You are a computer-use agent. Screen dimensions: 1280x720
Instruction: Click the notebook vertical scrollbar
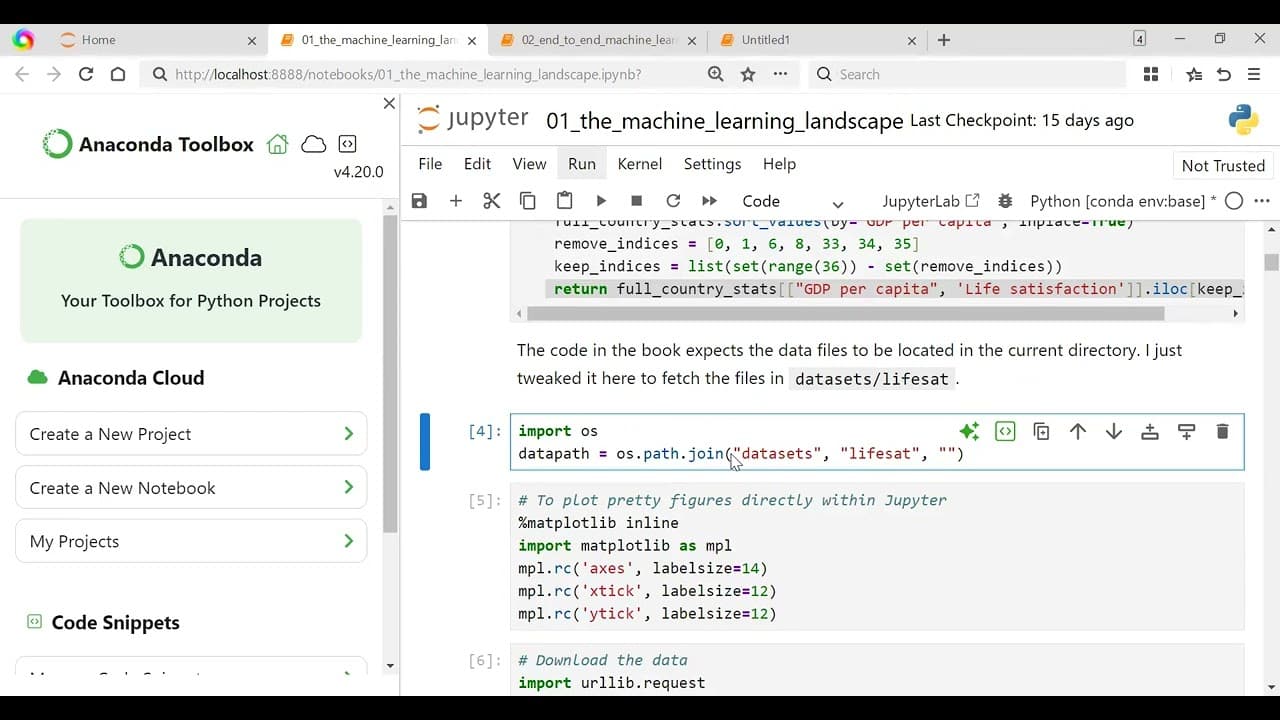coord(1271,262)
